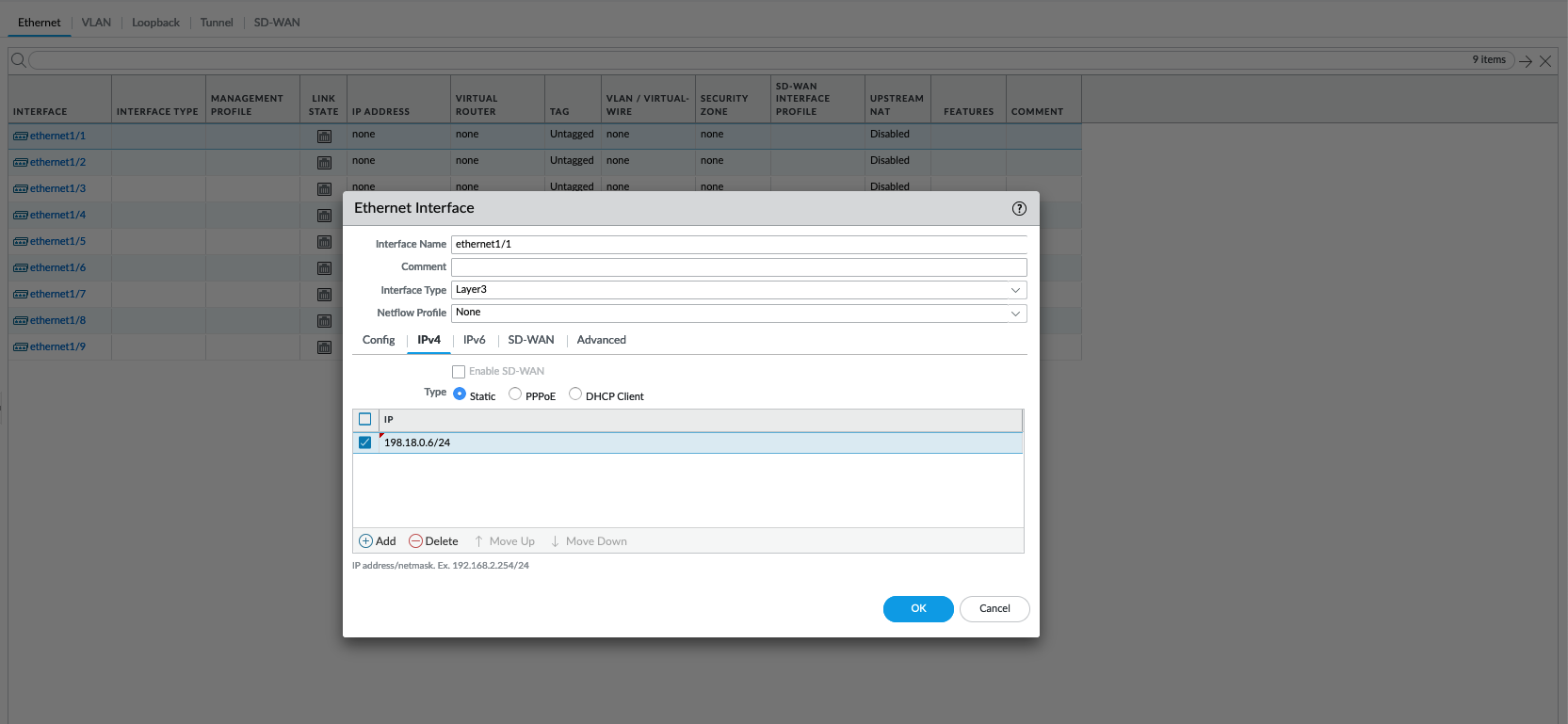Switch to the VLAN tab

[96, 23]
